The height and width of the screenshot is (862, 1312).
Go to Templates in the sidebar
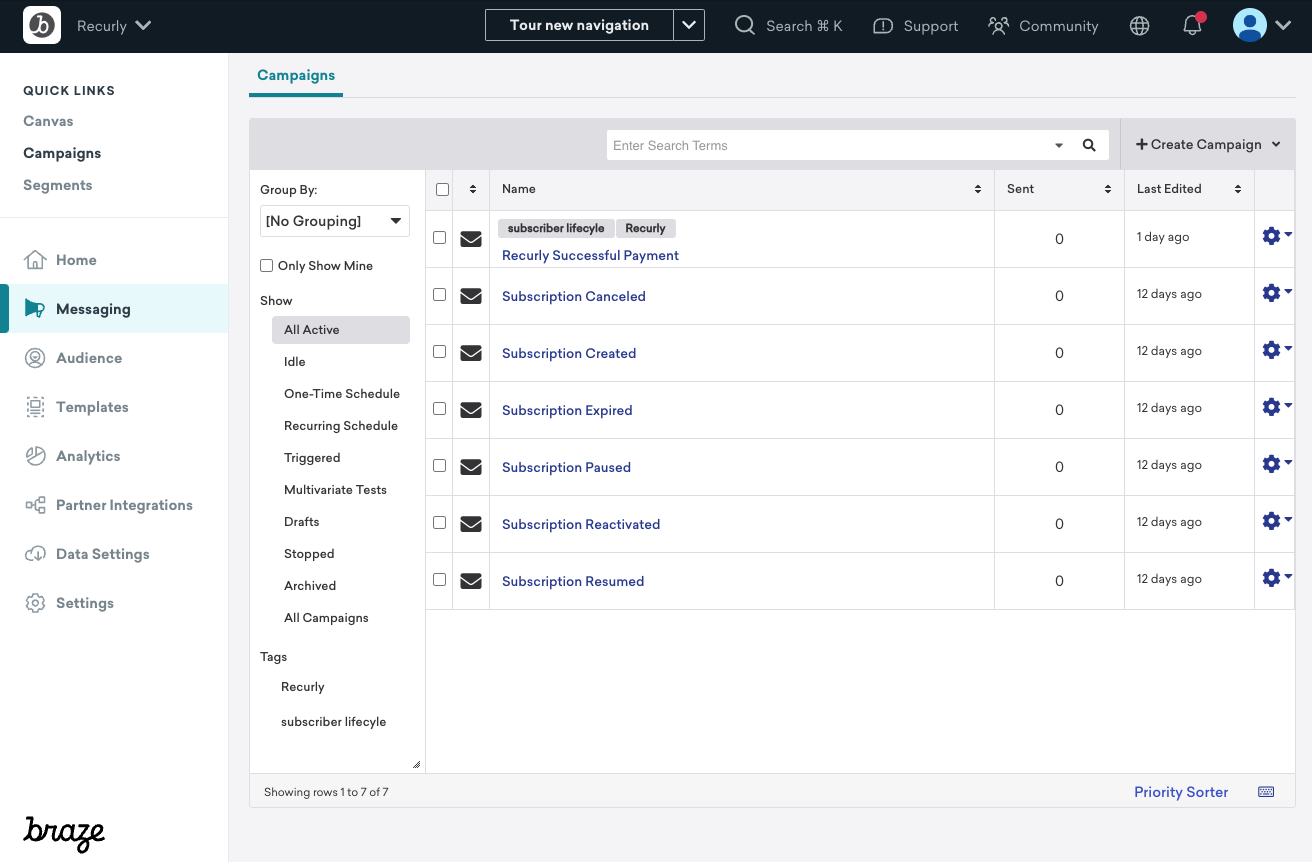click(92, 407)
